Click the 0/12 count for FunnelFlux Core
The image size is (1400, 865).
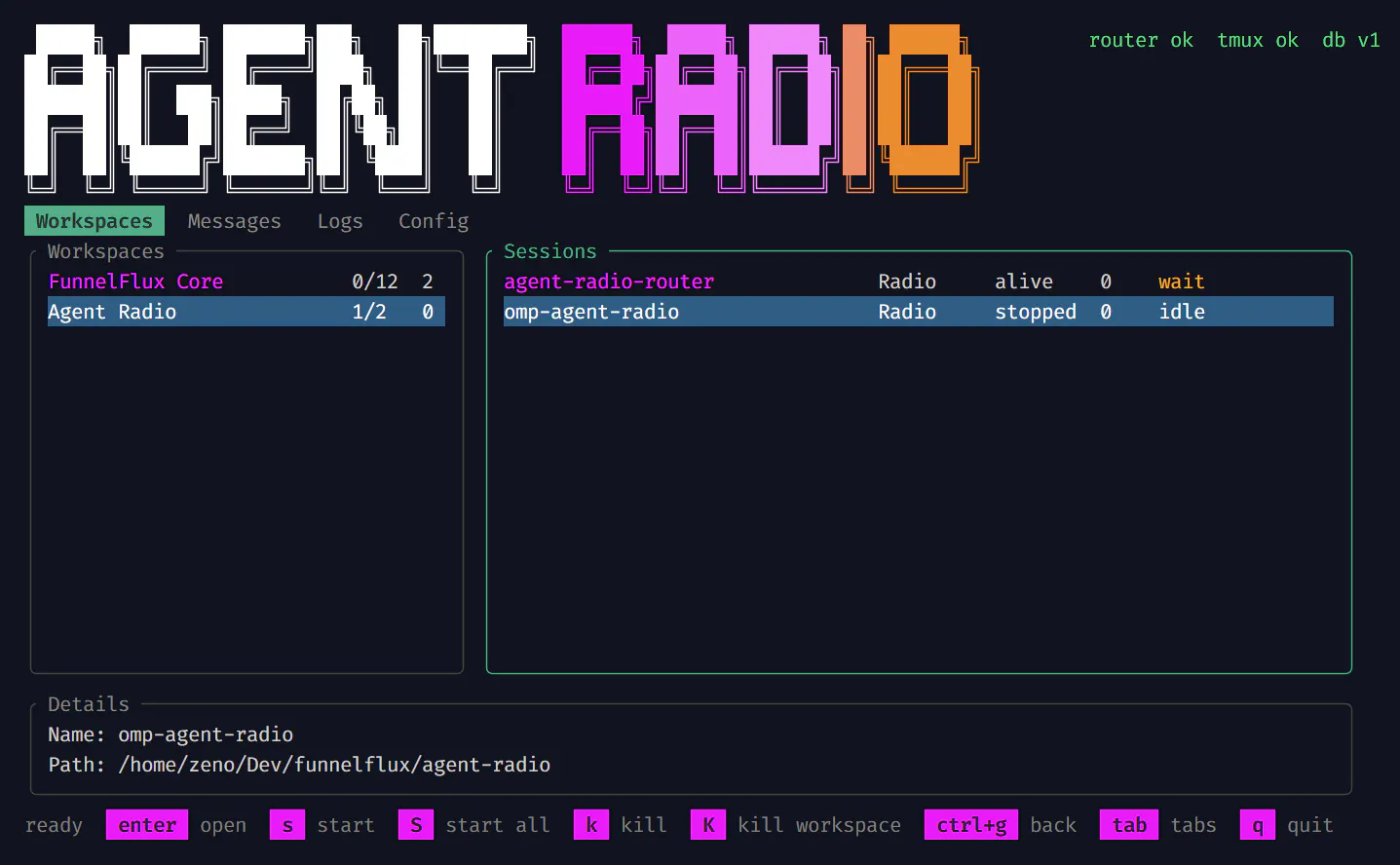coord(375,282)
